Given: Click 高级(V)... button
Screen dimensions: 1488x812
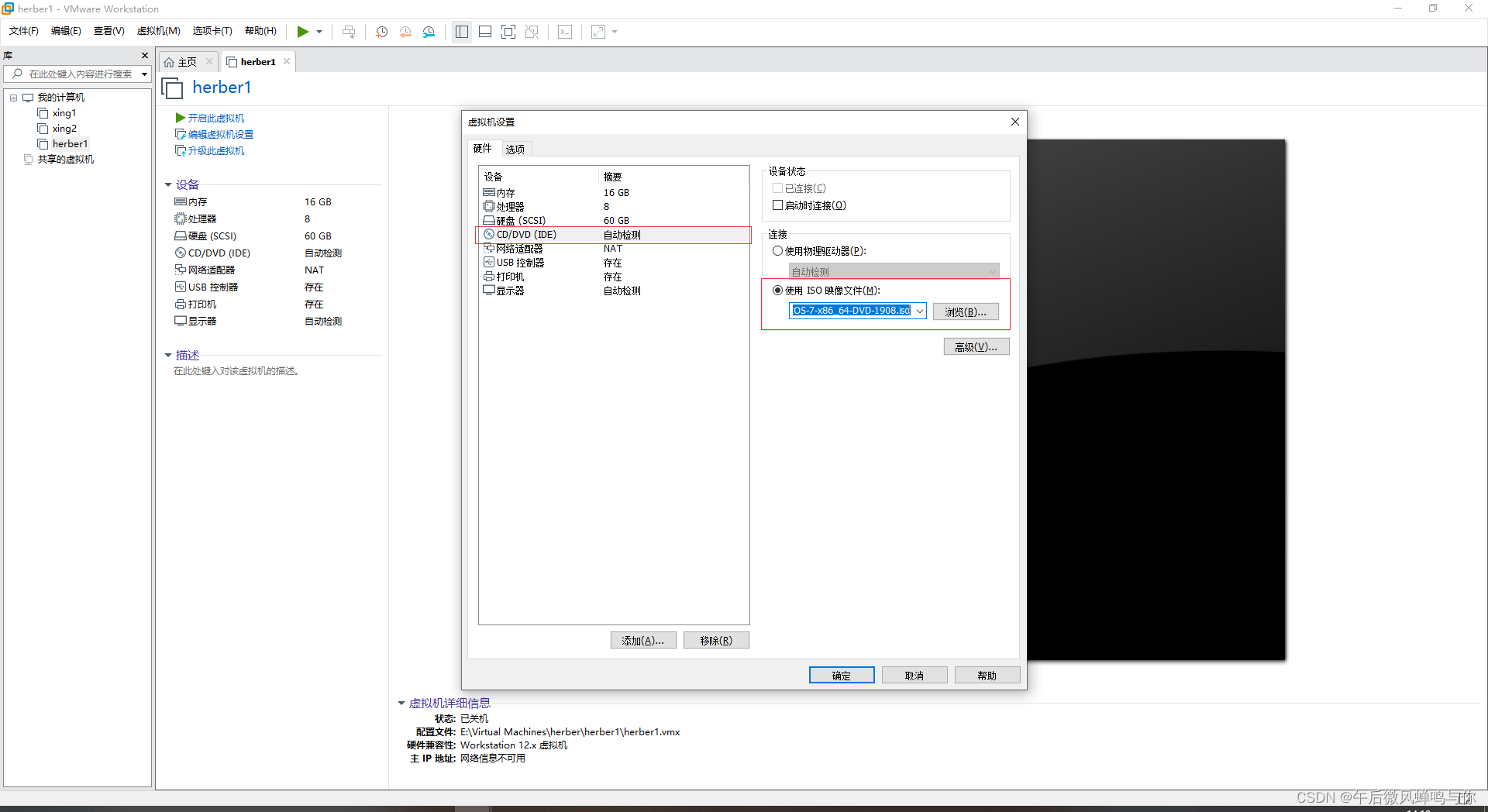Looking at the screenshot, I should click(976, 346).
